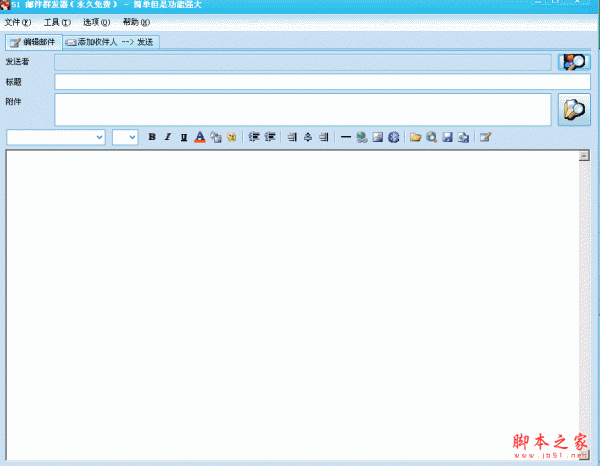
Task: Click the decrease indent icon
Action: tap(254, 137)
